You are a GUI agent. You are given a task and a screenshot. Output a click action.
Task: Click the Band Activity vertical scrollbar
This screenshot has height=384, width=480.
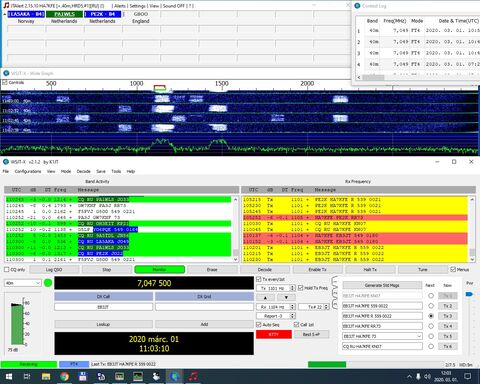click(236, 229)
